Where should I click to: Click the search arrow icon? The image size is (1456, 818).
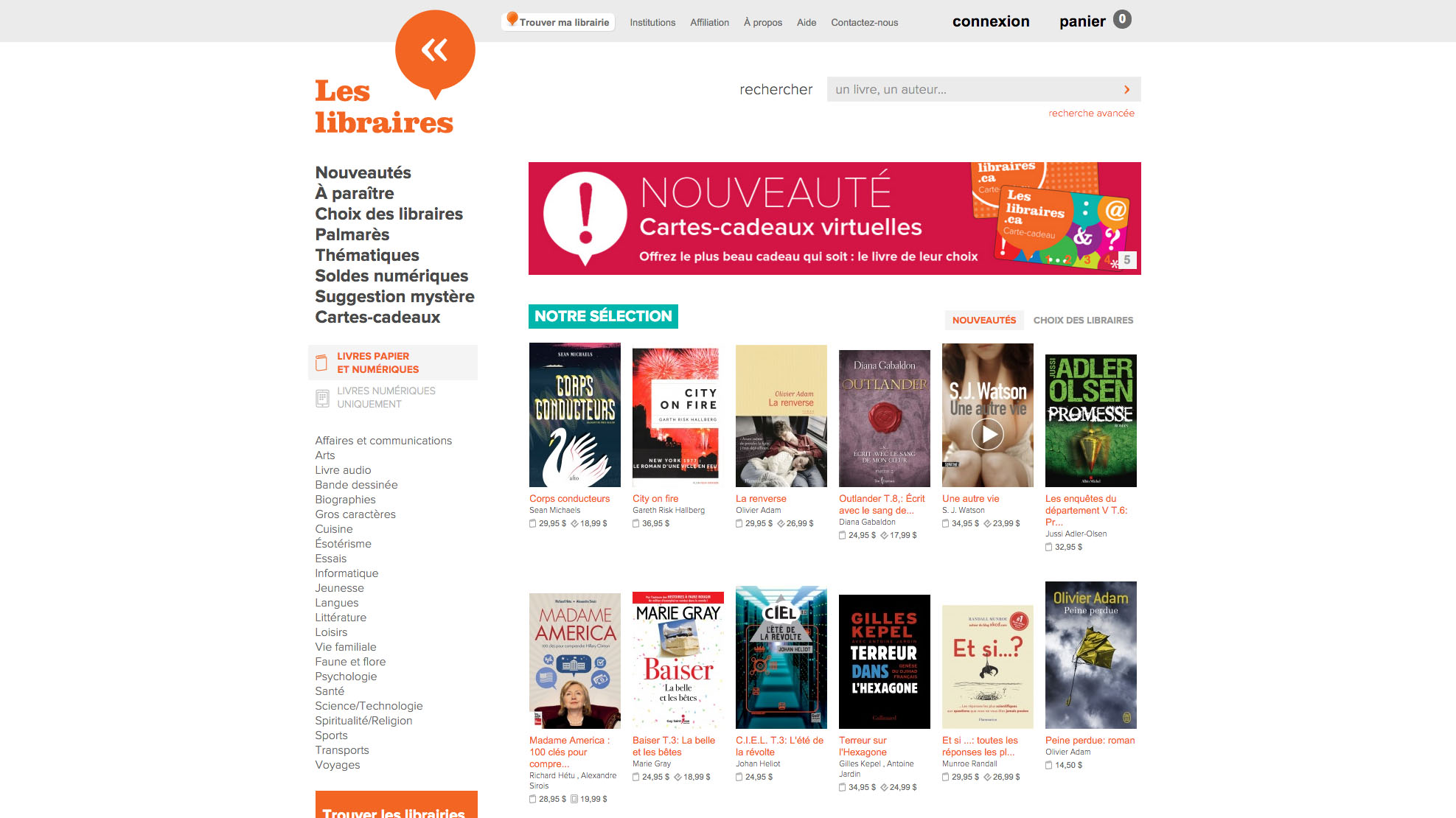tap(1126, 89)
